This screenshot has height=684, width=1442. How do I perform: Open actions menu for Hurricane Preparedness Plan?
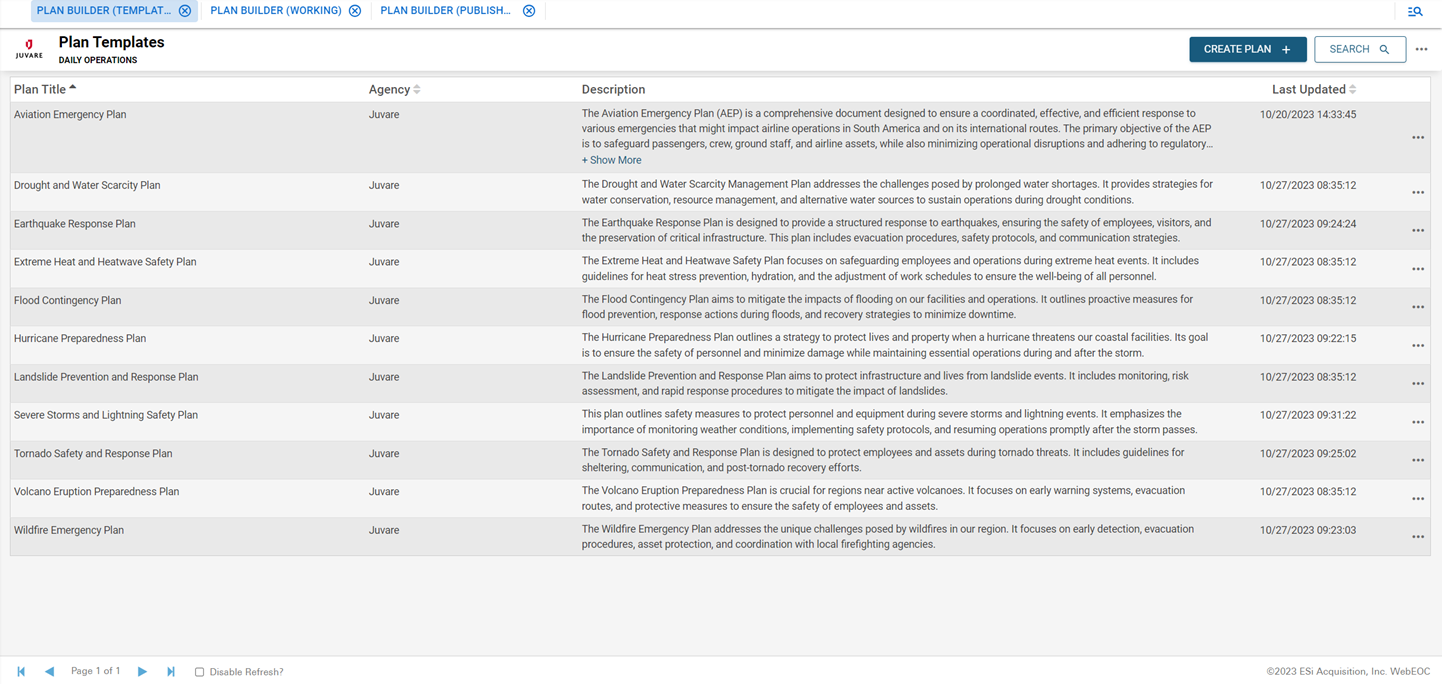pos(1417,344)
